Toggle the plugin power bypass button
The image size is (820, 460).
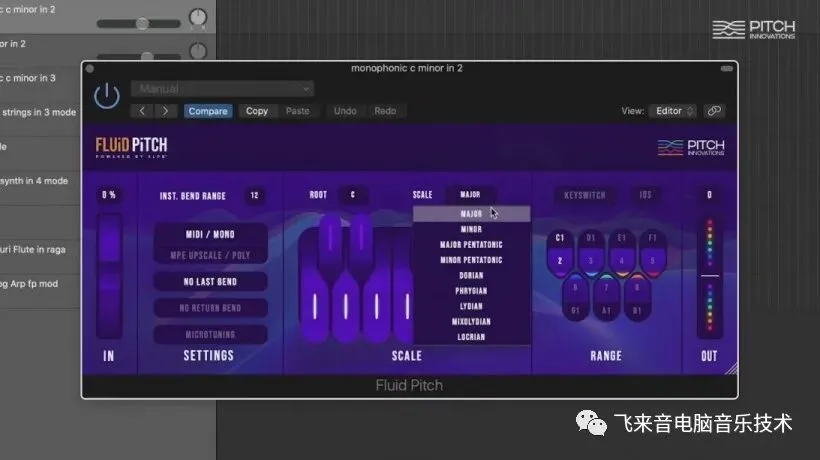click(x=107, y=96)
